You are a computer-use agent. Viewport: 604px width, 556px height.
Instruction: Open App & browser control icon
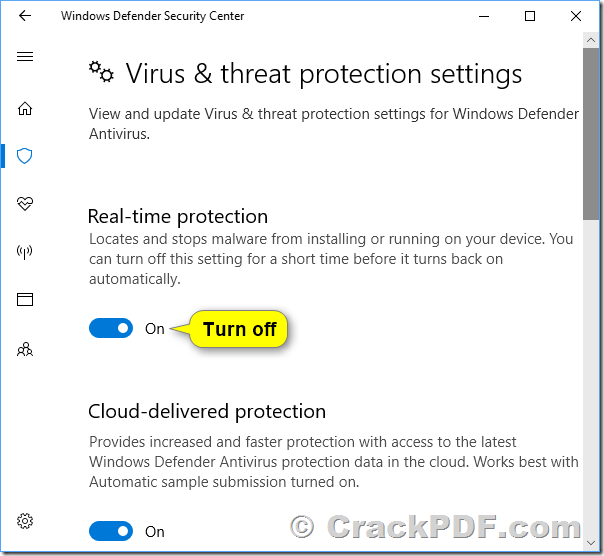point(25,300)
